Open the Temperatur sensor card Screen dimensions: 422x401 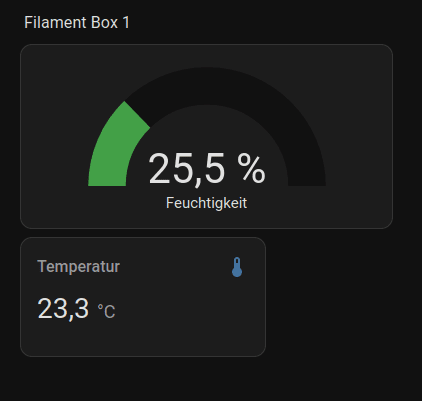[143, 297]
